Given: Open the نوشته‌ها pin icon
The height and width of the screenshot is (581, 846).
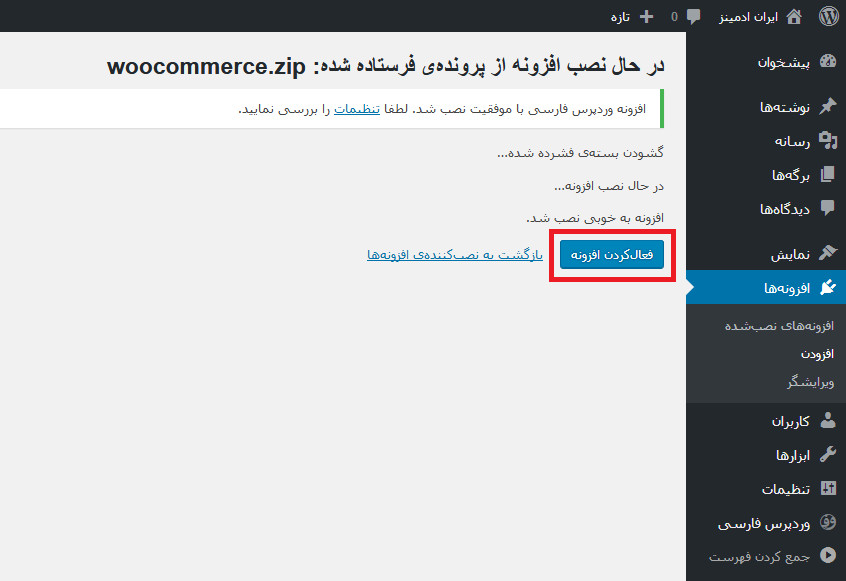Looking at the screenshot, I should (x=828, y=106).
